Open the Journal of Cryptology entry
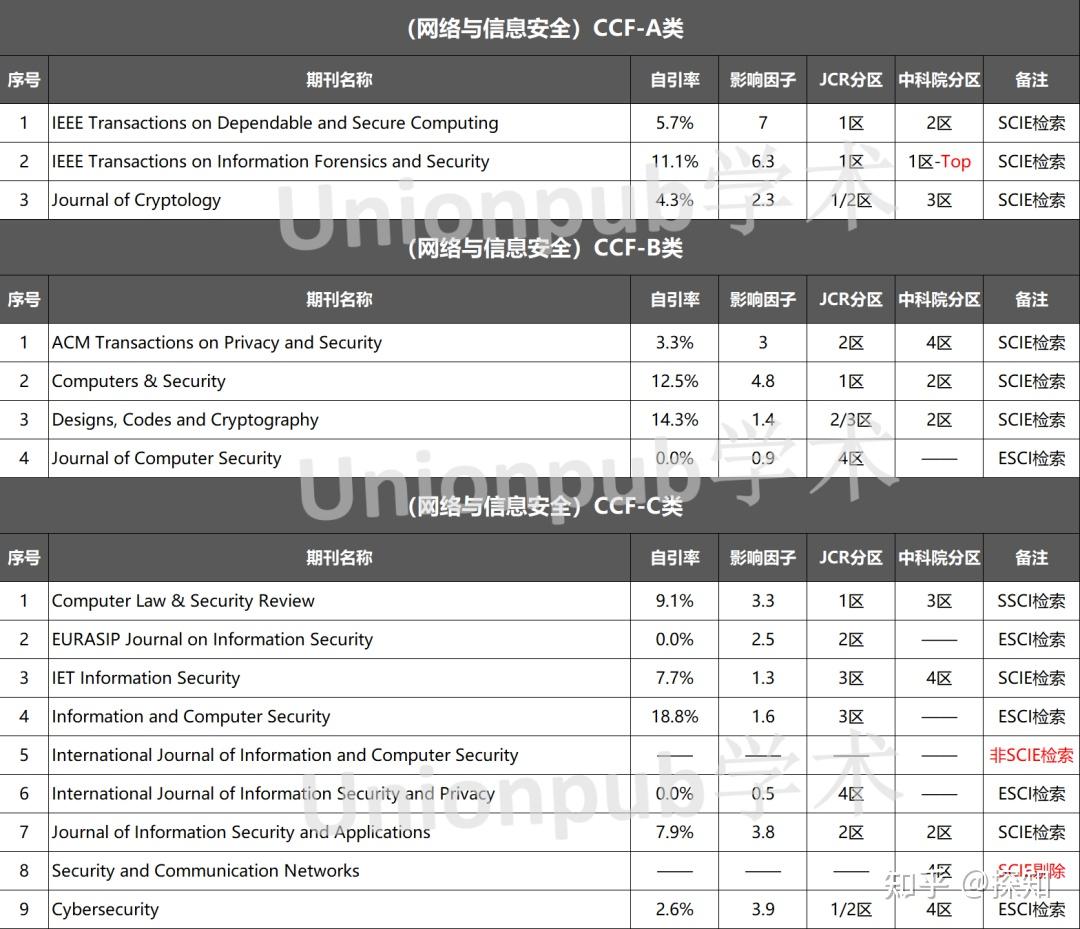This screenshot has height=929, width=1080. tap(137, 200)
